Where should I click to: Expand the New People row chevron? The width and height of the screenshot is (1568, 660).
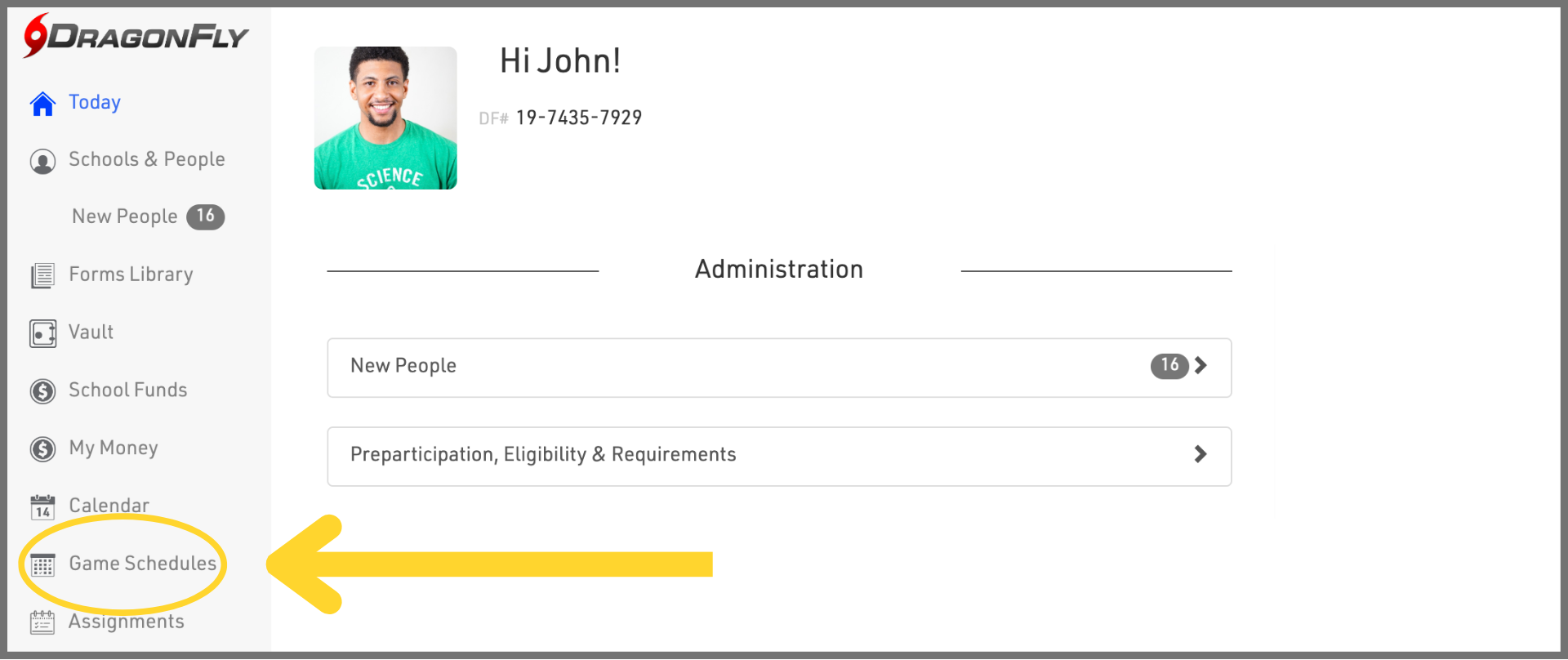pos(1200,365)
